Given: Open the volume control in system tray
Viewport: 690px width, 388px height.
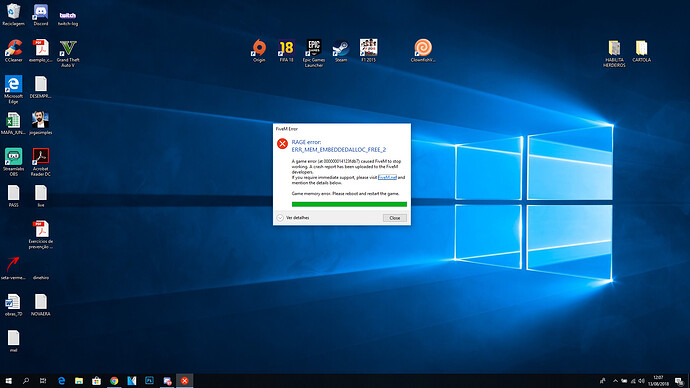Looking at the screenshot, I should (x=641, y=381).
